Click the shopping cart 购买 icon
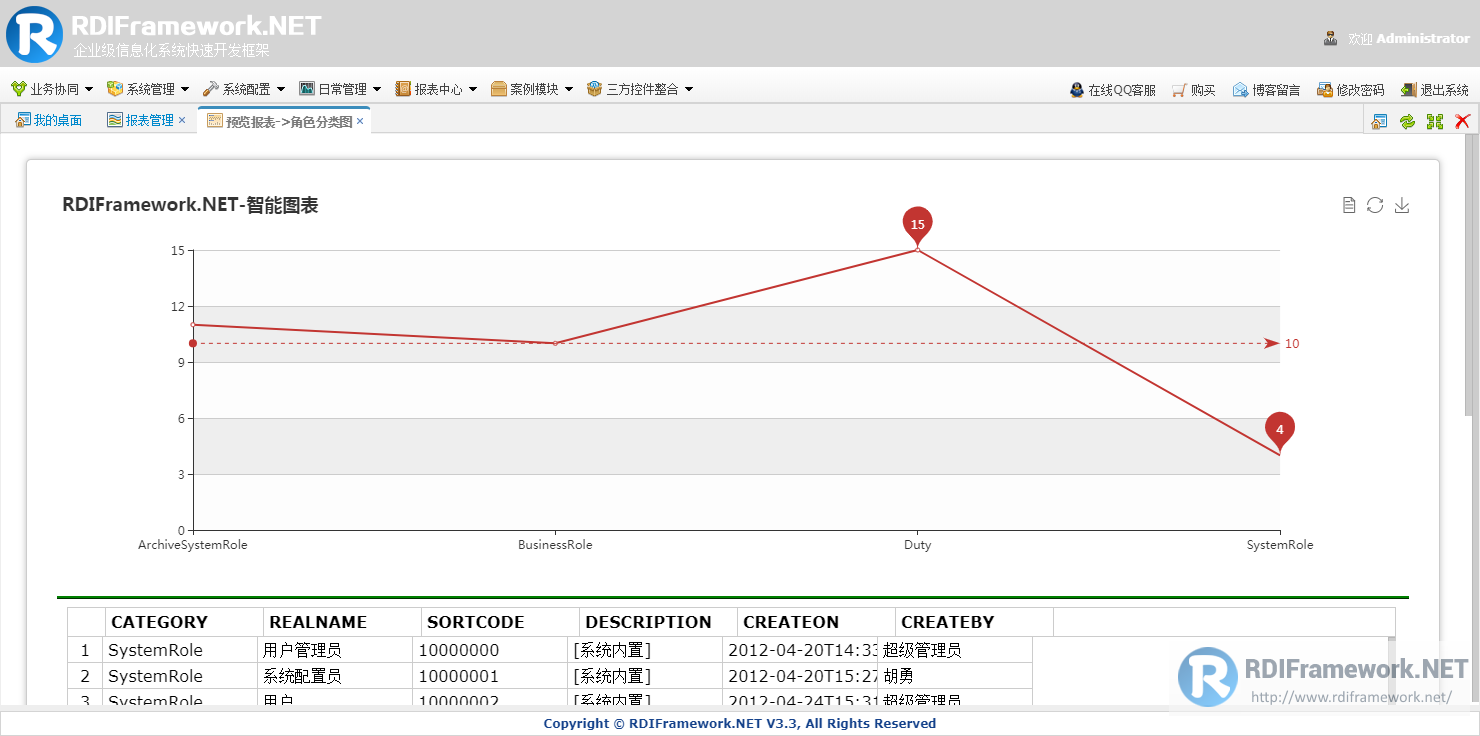Viewport: 1480px width, 736px height. (1179, 90)
